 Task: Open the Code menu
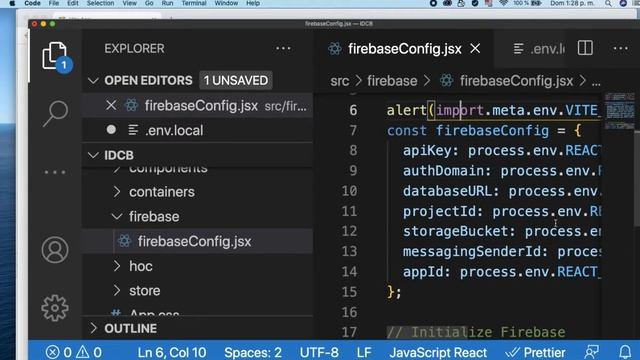[32, 3]
